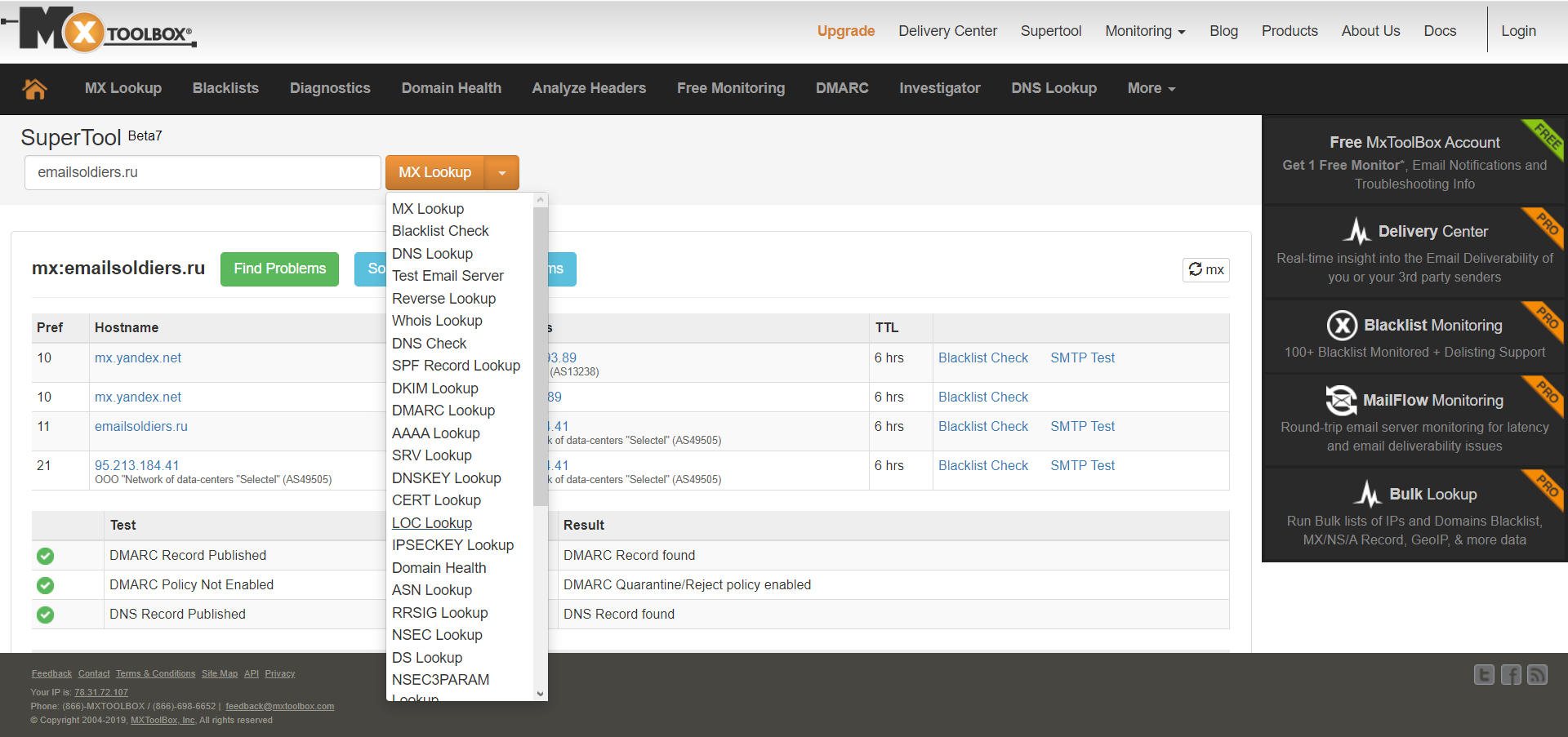Click Blacklist Check in pref 21 row
This screenshot has width=1568, height=737.
pyautogui.click(x=983, y=465)
